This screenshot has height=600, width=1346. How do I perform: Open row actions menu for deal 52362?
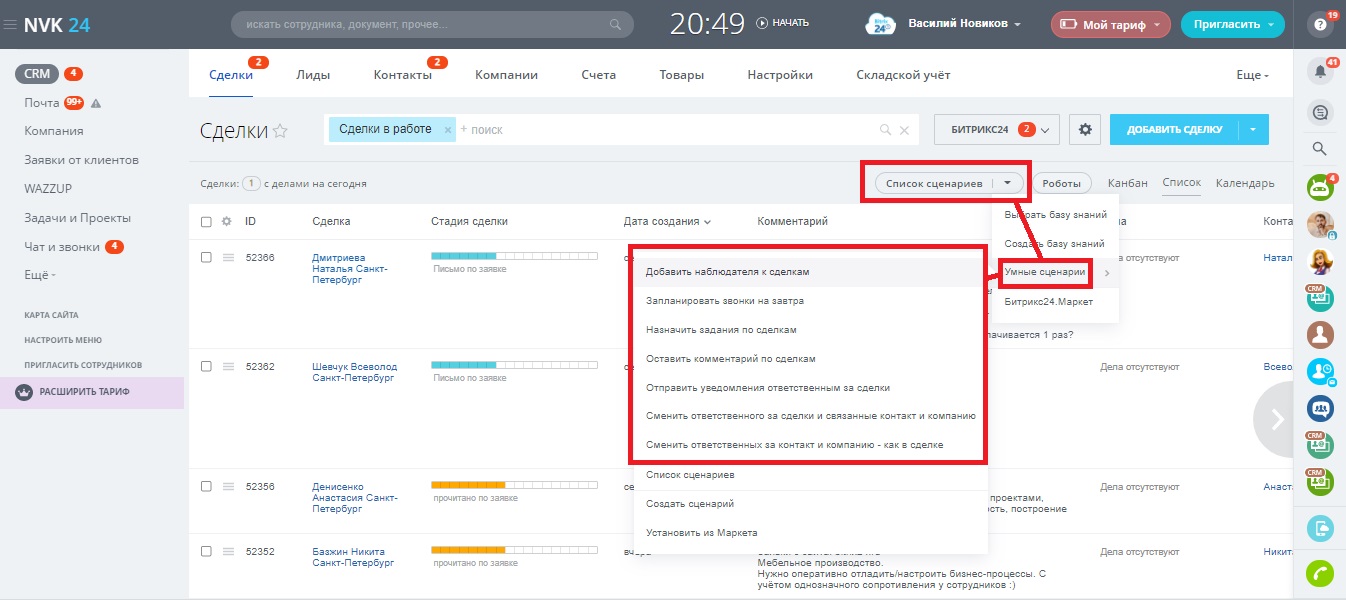pos(228,367)
